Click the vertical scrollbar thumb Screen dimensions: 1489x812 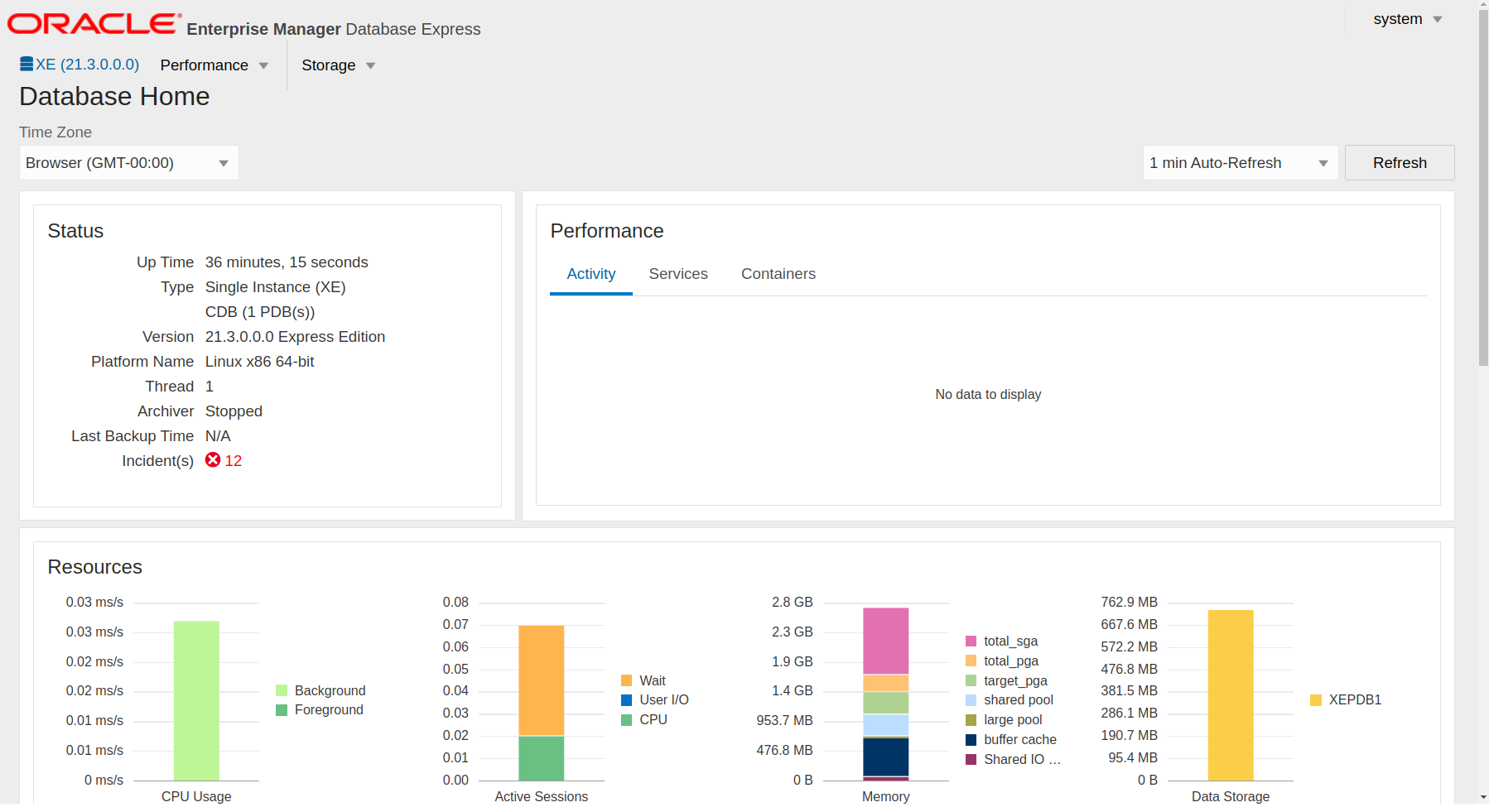(1483, 186)
